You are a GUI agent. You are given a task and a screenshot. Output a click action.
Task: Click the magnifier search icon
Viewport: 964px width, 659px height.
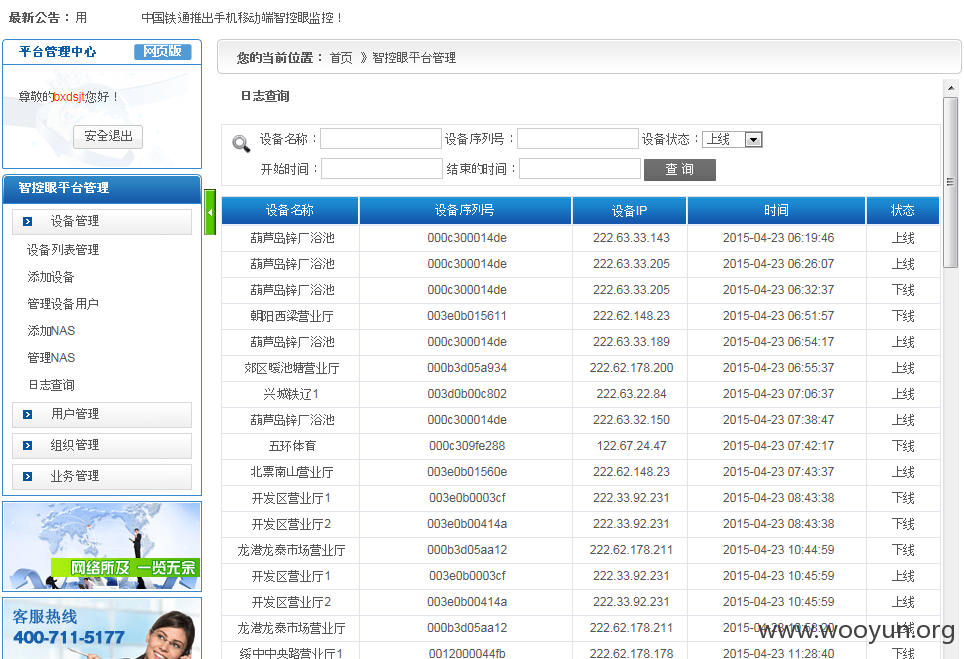point(241,143)
